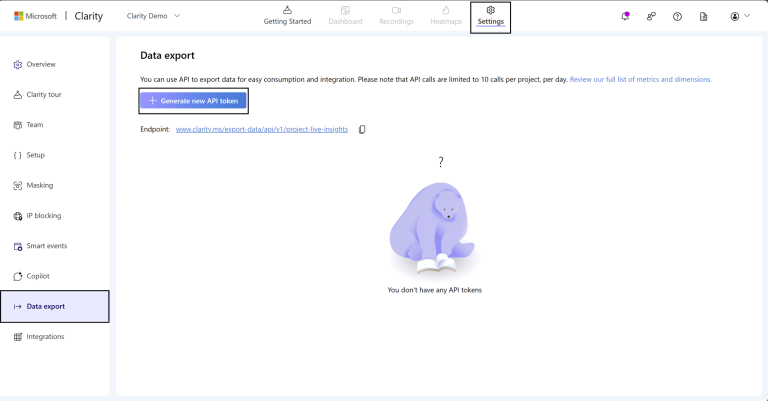Open the Getting Started tab

tap(287, 16)
